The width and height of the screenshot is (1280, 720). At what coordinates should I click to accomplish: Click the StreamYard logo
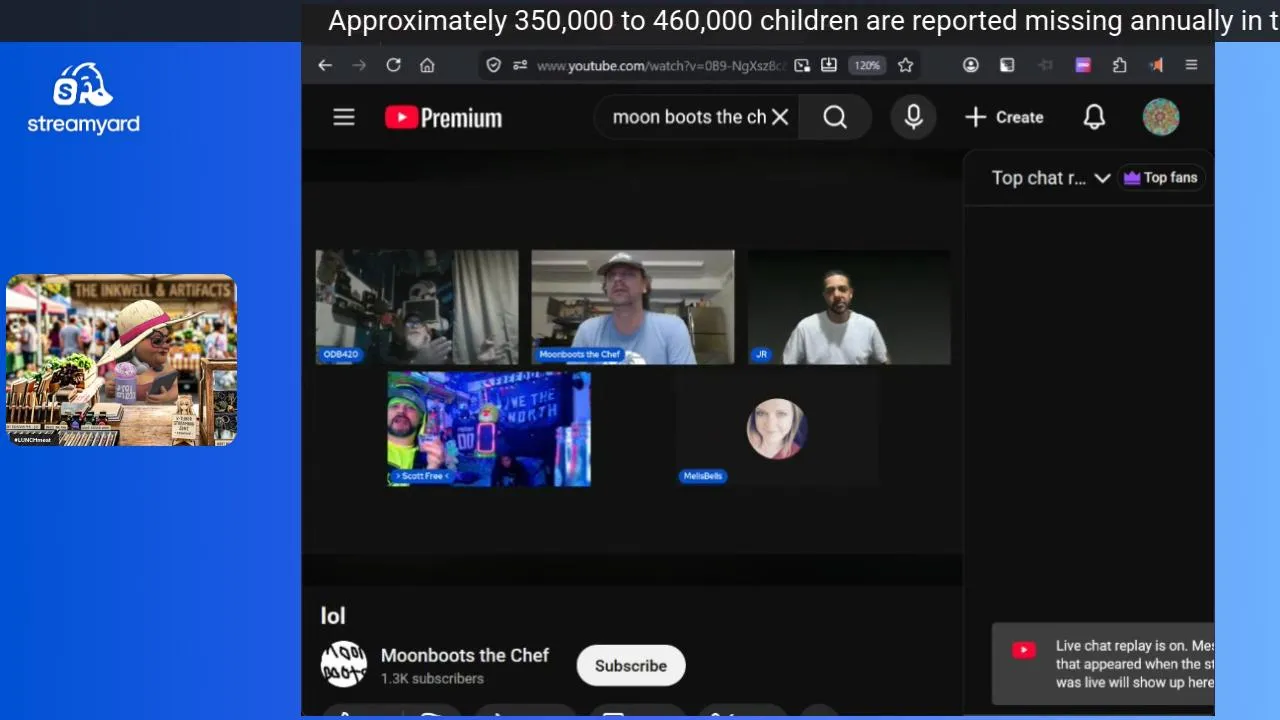click(x=84, y=99)
